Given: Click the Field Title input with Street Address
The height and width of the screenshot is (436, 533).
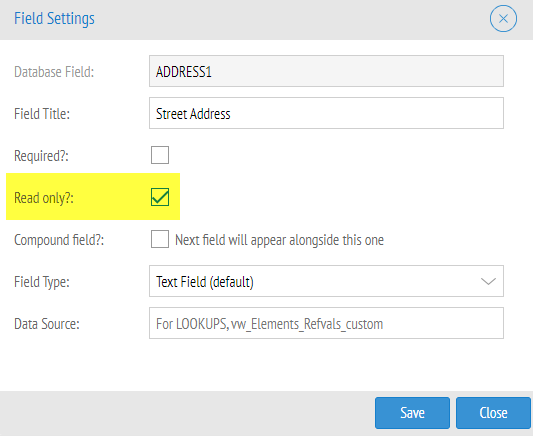Looking at the screenshot, I should pyautogui.click(x=326, y=113).
